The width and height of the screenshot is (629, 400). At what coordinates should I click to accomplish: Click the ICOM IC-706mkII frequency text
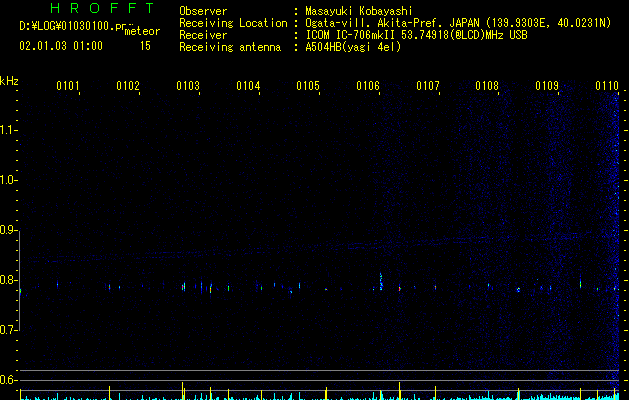coord(416,35)
